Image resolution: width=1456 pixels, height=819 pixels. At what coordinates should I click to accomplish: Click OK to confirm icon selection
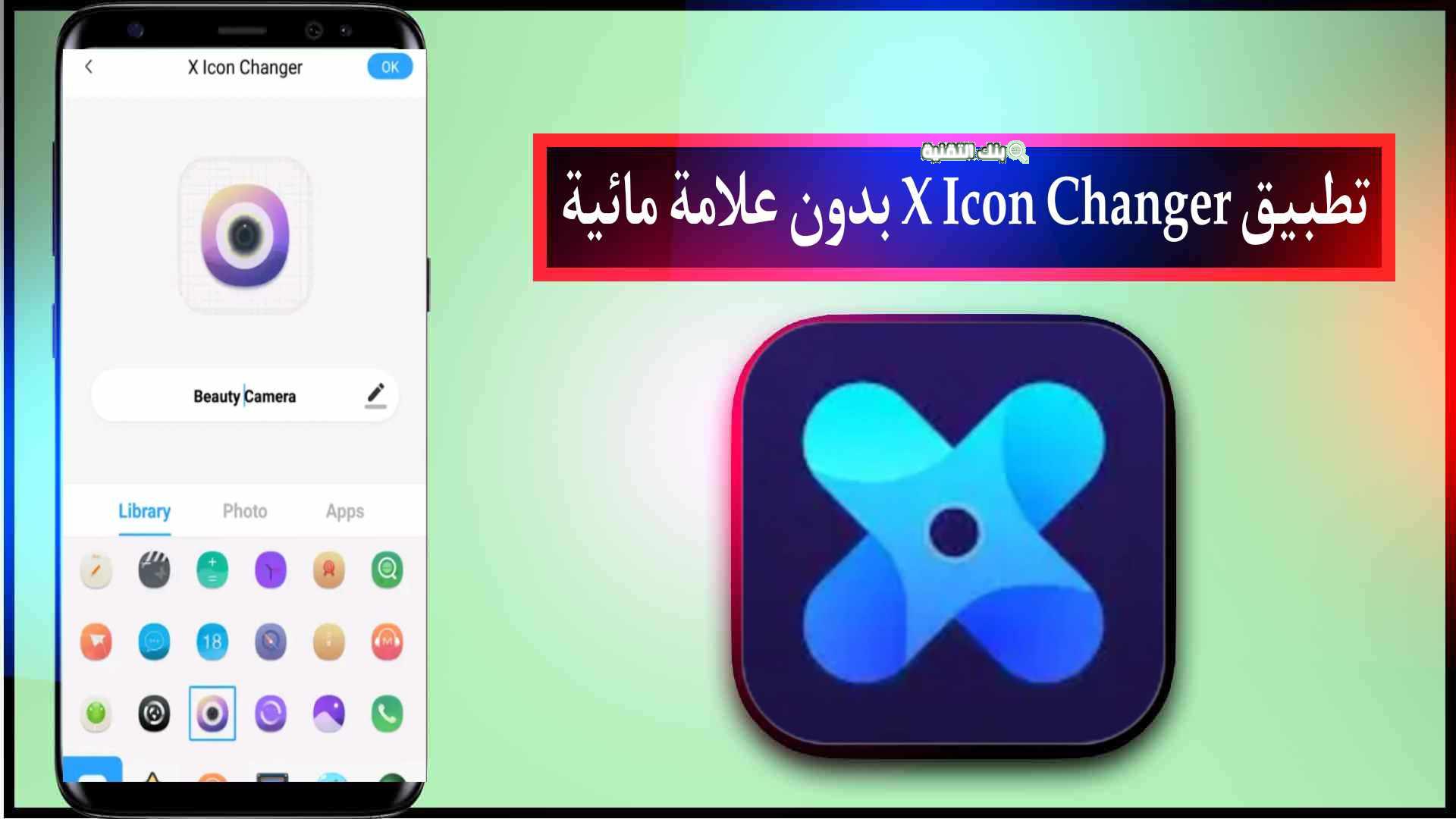(389, 66)
